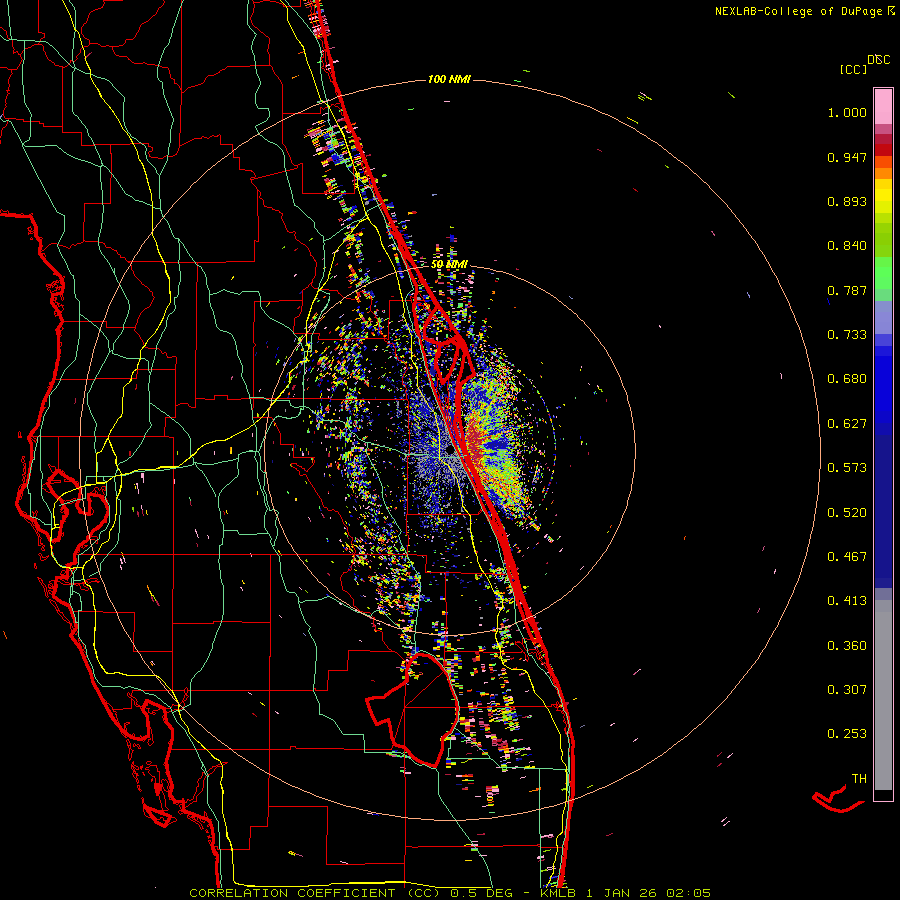Click the 02:05 timestamp in the caption

point(688,893)
